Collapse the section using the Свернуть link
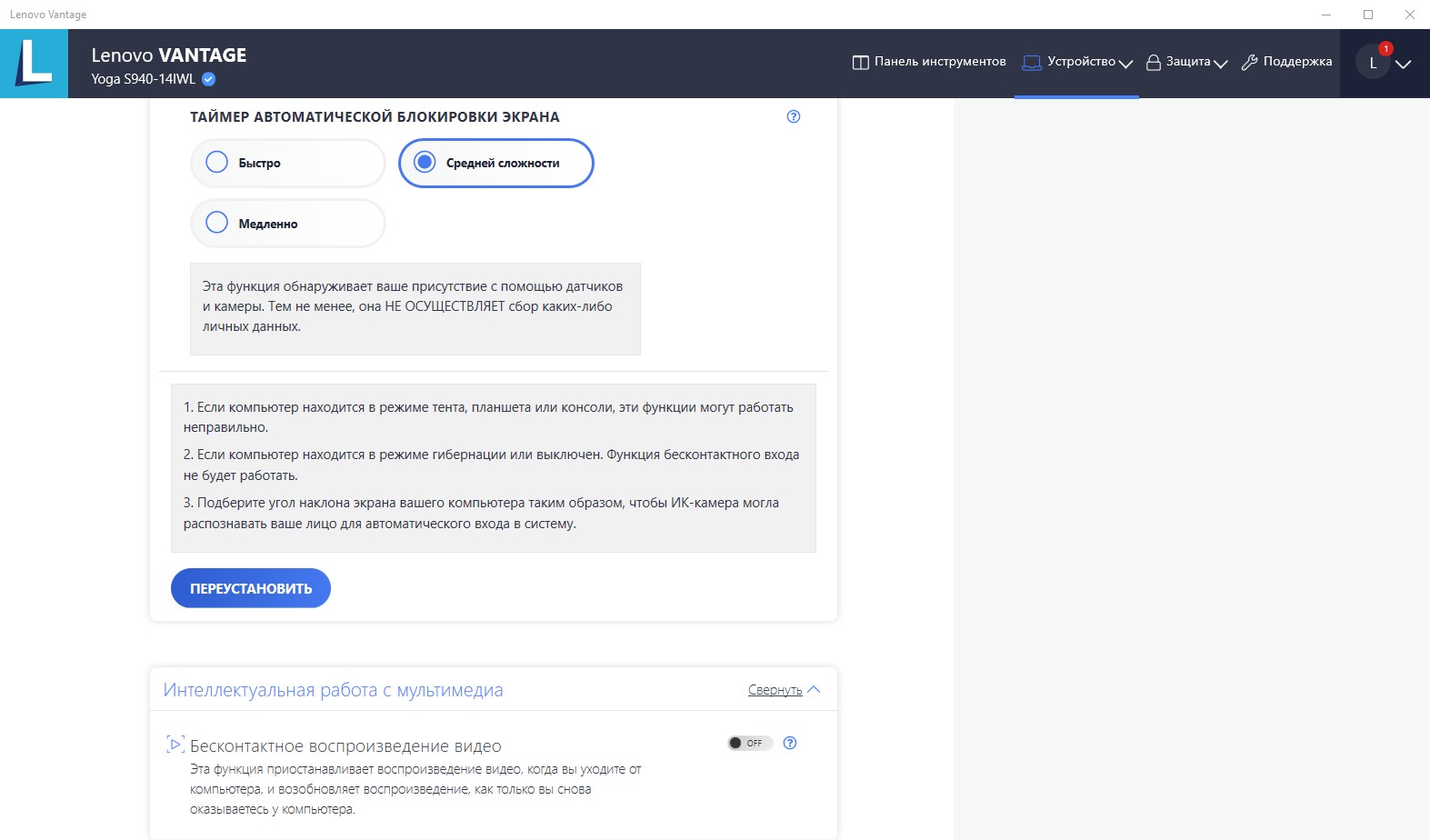The width and height of the screenshot is (1430, 840). coord(775,690)
